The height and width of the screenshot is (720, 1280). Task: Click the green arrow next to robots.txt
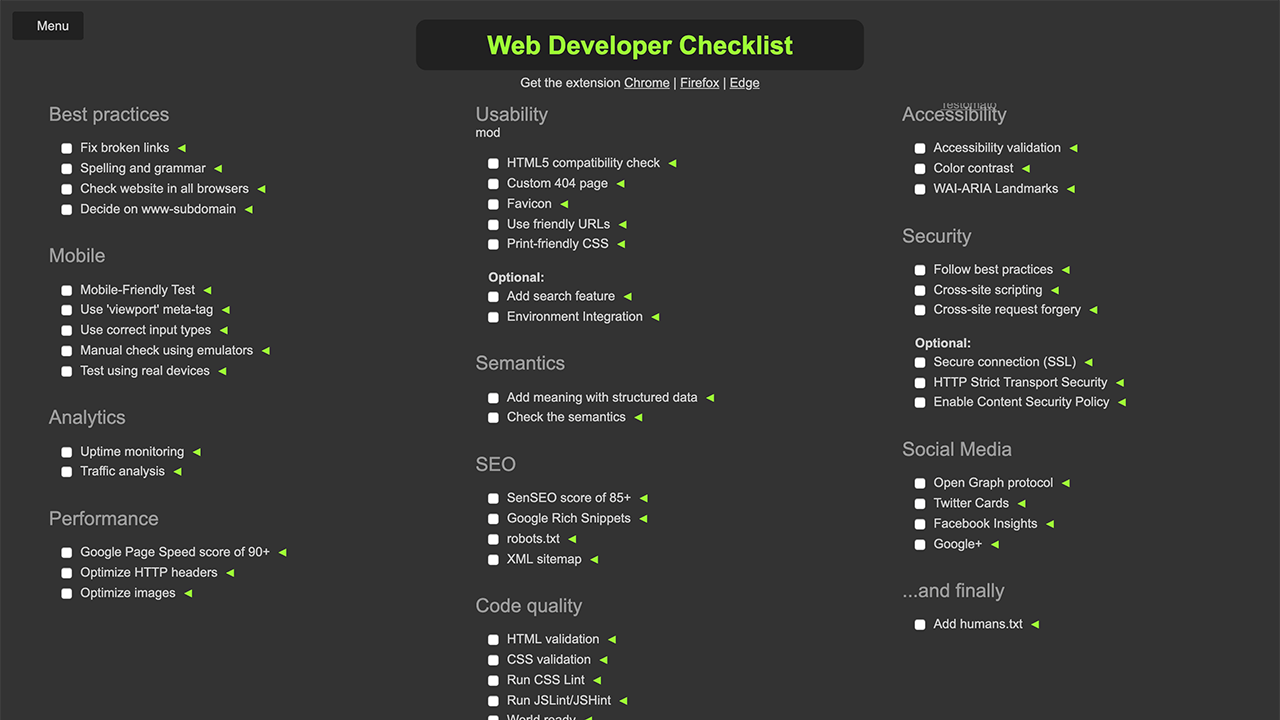tap(572, 539)
